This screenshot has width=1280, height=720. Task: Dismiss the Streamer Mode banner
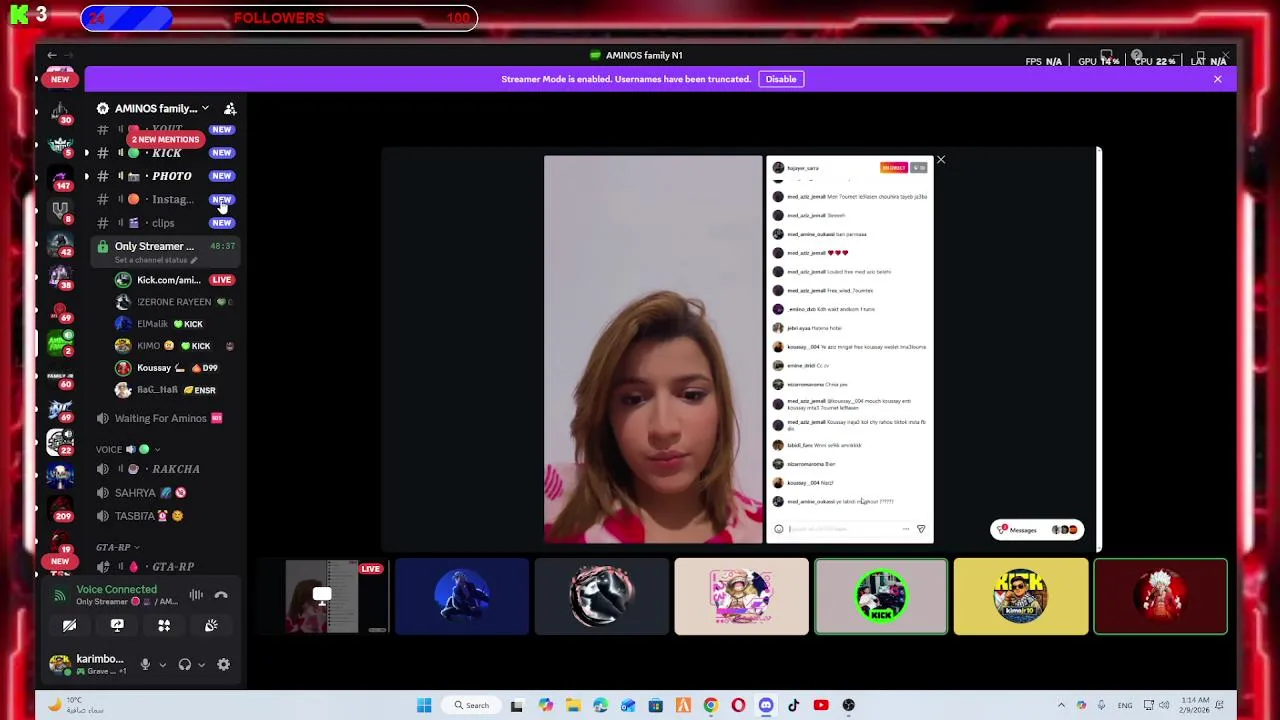click(x=1217, y=79)
